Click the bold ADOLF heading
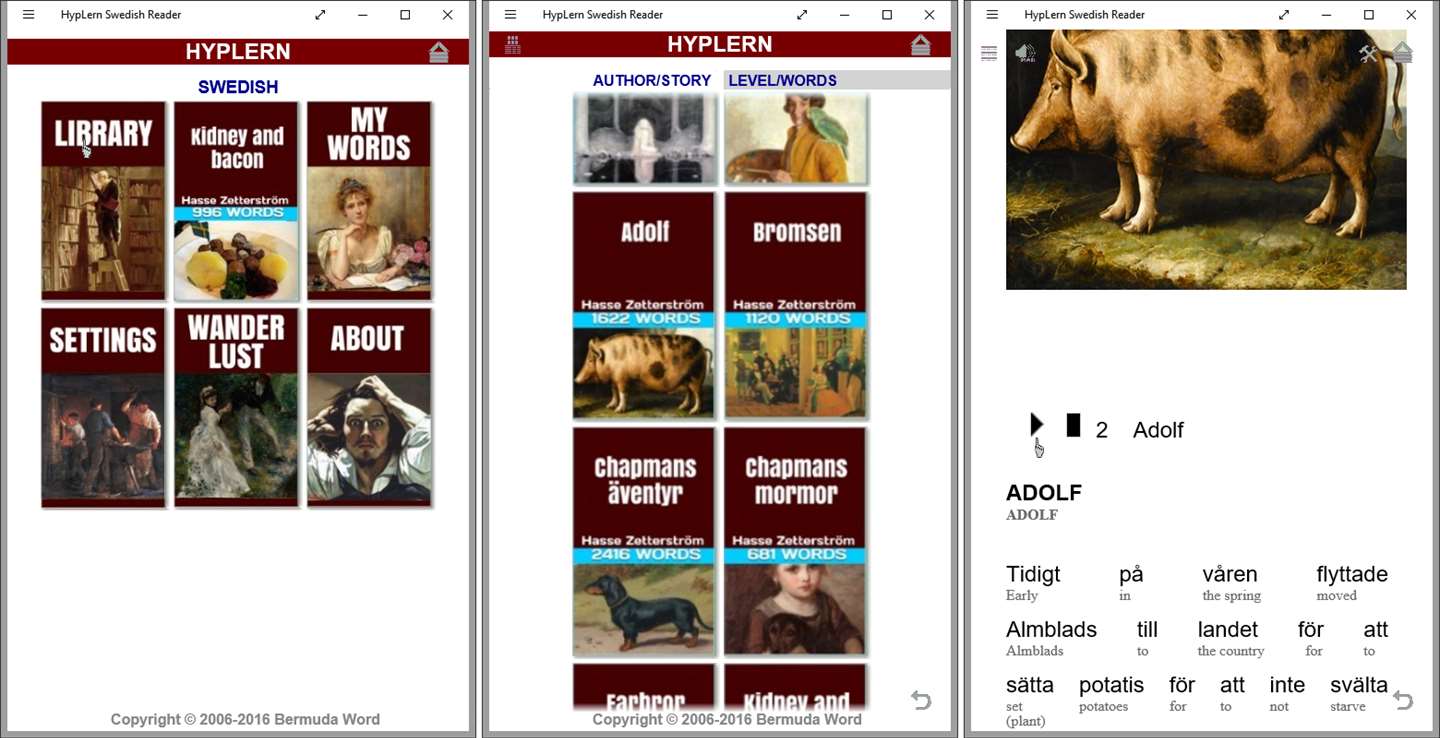The height and width of the screenshot is (738, 1440). [x=1044, y=492]
